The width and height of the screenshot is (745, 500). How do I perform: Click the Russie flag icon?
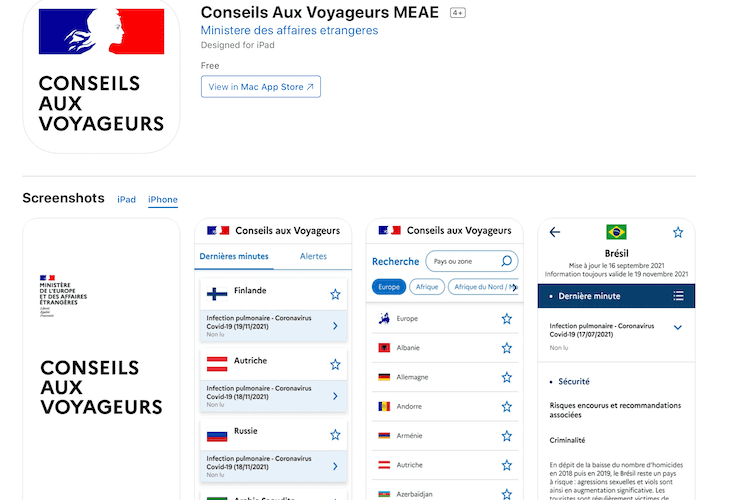pos(217,435)
